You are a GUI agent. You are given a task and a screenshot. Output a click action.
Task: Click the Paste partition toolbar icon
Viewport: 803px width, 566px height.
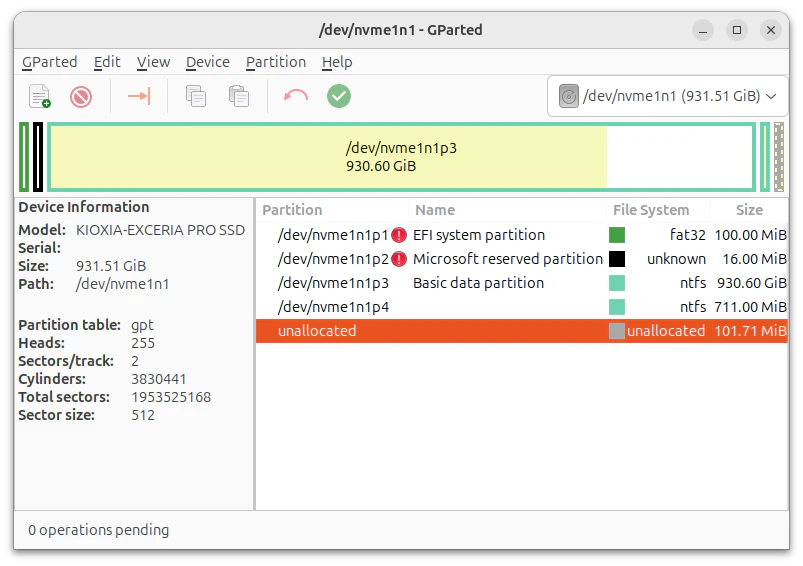point(239,96)
